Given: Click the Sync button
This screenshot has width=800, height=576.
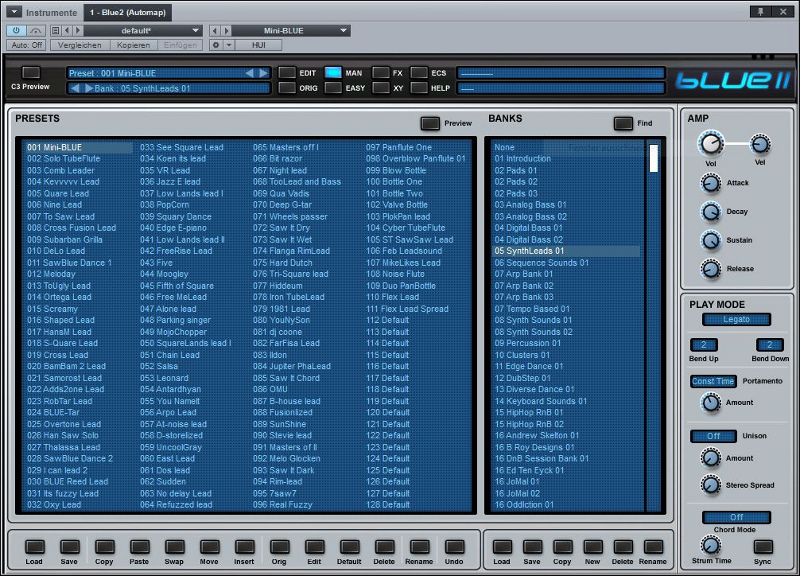Looking at the screenshot, I should pos(763,546).
